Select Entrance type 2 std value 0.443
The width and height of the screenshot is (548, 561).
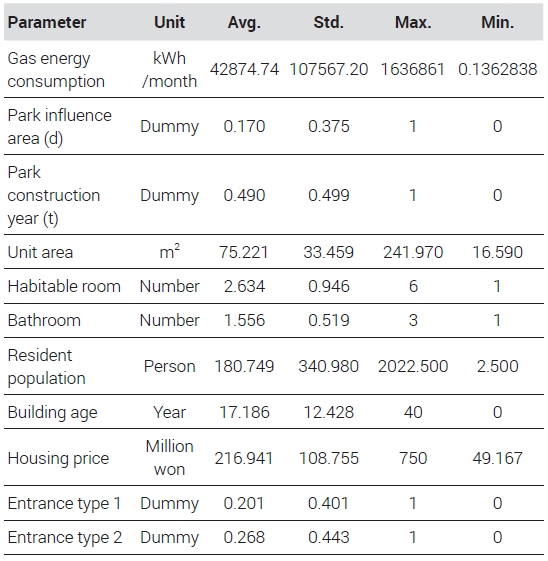328,537
